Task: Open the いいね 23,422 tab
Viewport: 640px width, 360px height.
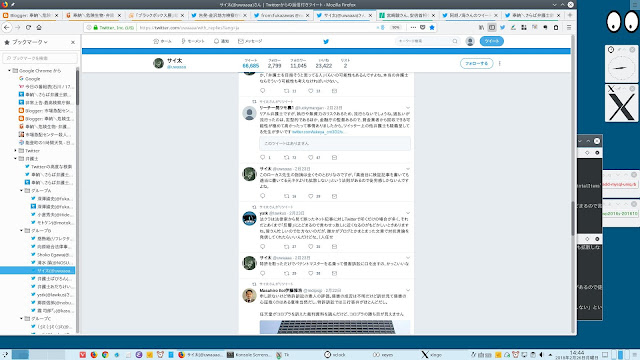Action: [323, 63]
